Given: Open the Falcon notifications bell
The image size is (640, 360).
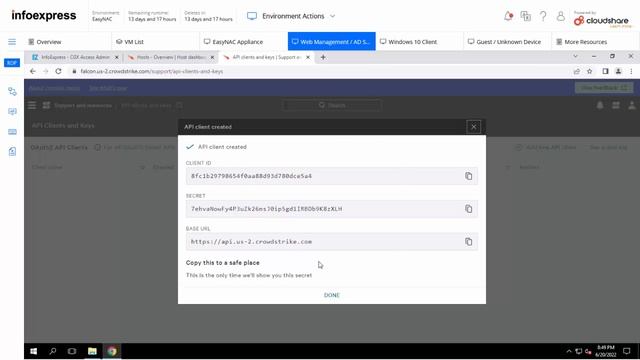Looking at the screenshot, I should (x=600, y=106).
